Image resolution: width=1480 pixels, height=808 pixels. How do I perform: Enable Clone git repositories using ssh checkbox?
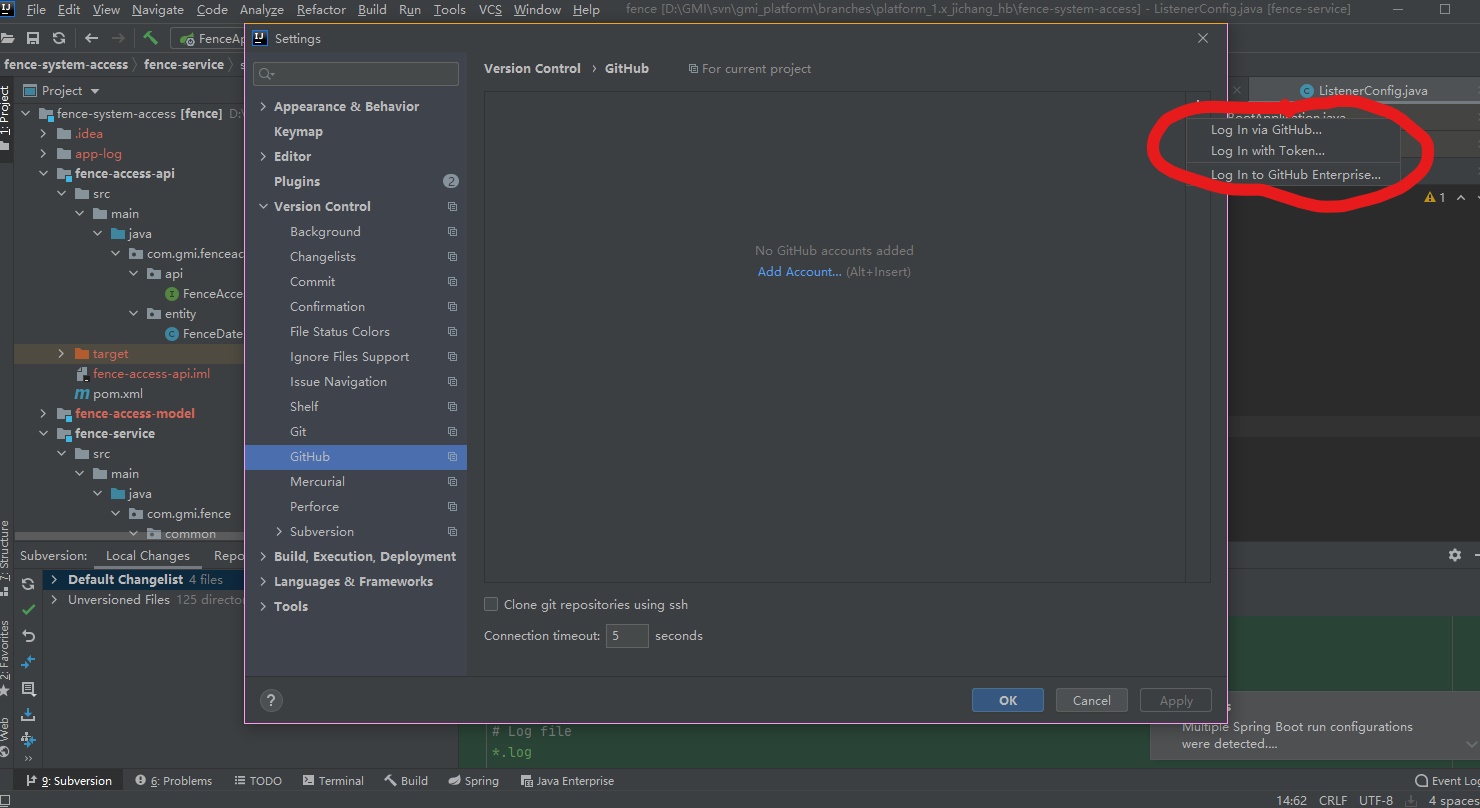pos(491,604)
